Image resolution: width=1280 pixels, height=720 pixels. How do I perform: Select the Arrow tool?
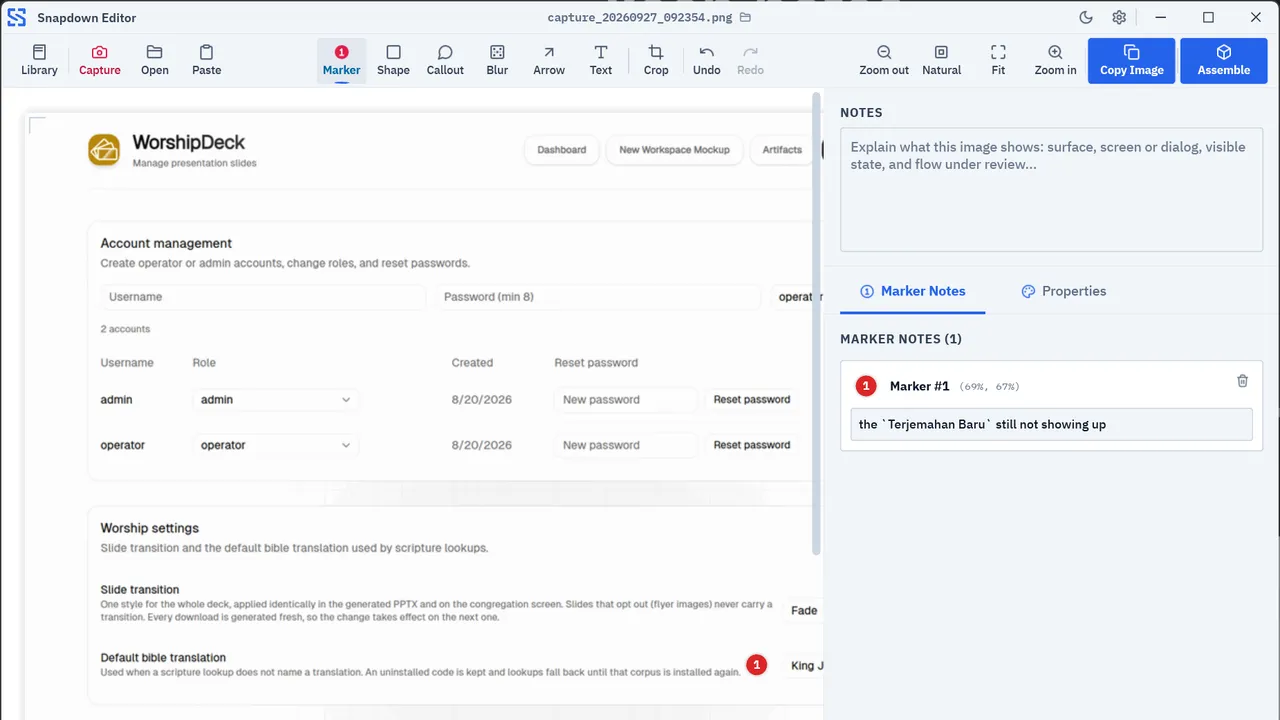[x=548, y=60]
